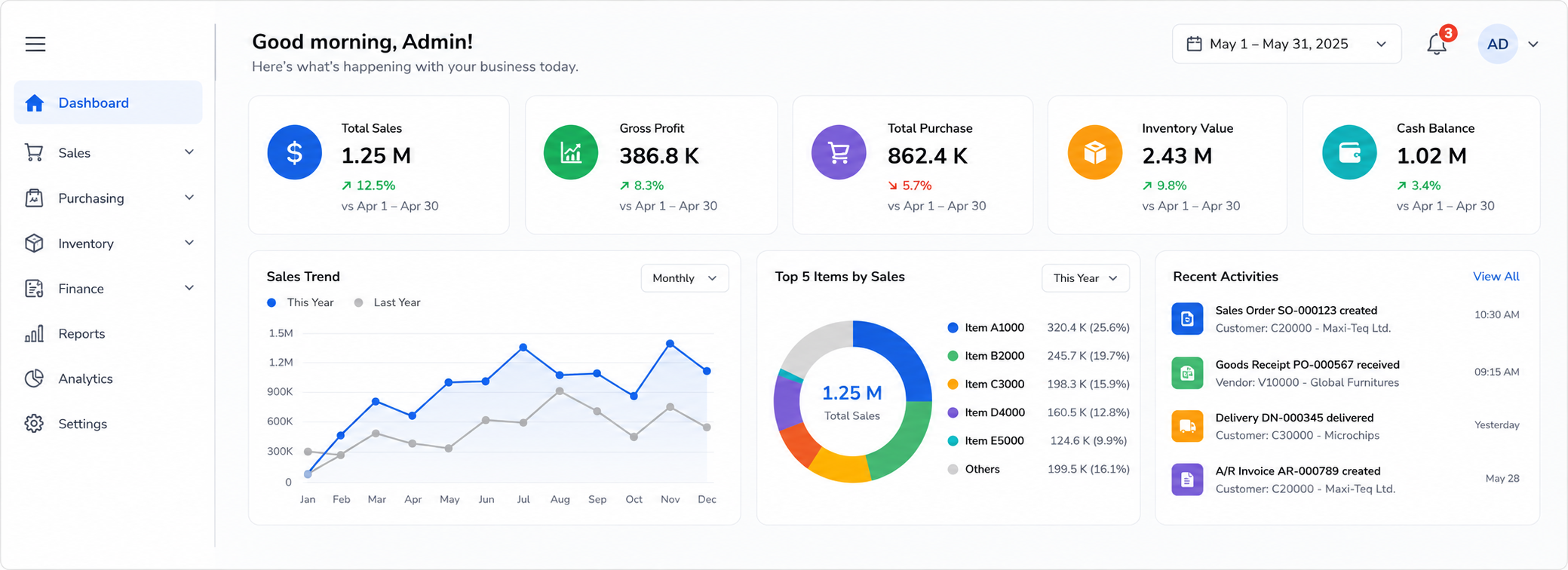Click the Sales cart icon in sidebar
Viewport: 1568px width, 570px height.
[x=34, y=152]
